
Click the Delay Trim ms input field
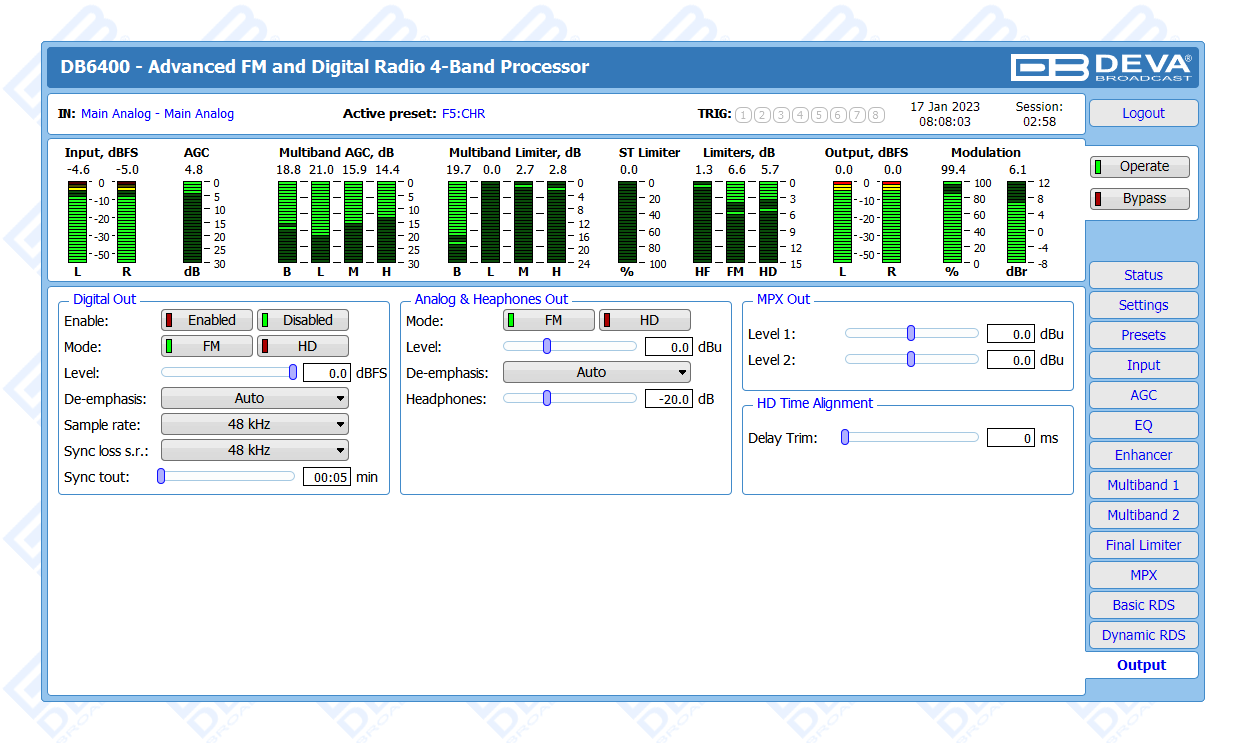[x=1010, y=438]
